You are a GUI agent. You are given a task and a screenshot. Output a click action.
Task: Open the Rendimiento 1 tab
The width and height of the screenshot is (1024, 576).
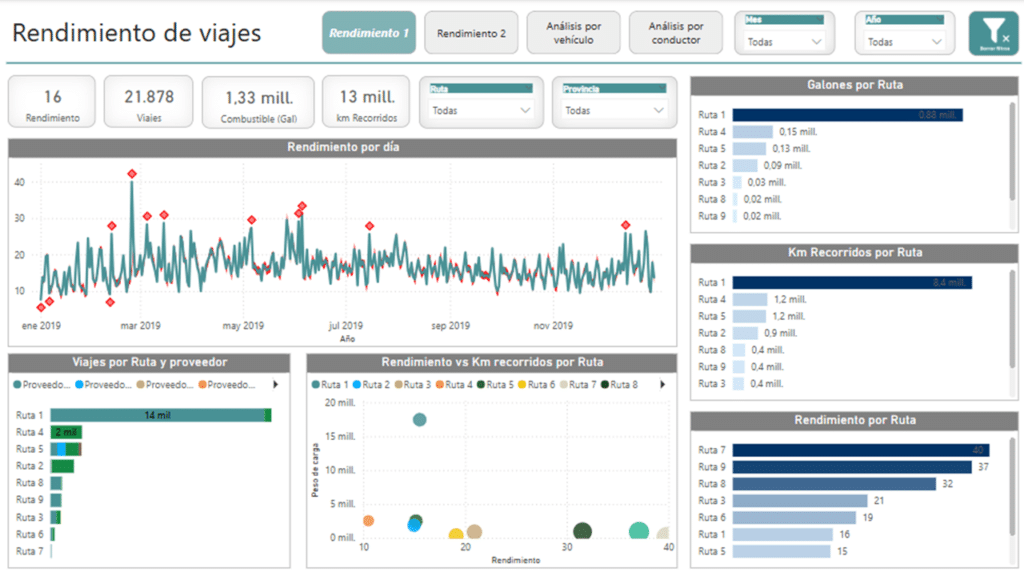click(x=369, y=33)
